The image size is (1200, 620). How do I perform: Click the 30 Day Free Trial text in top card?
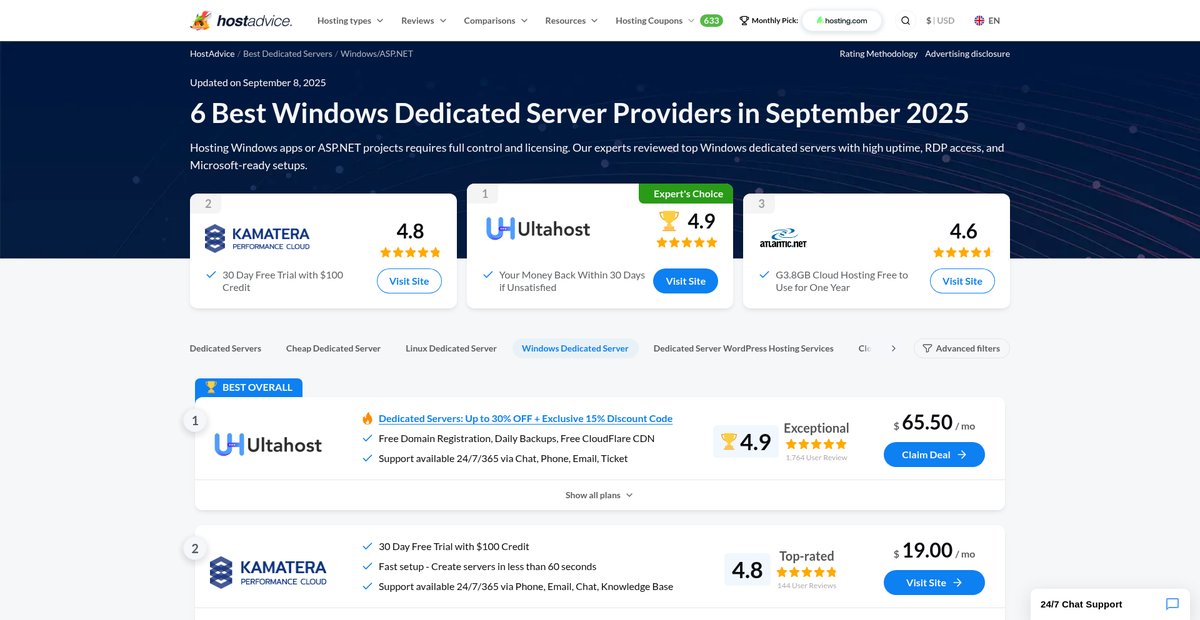point(281,281)
